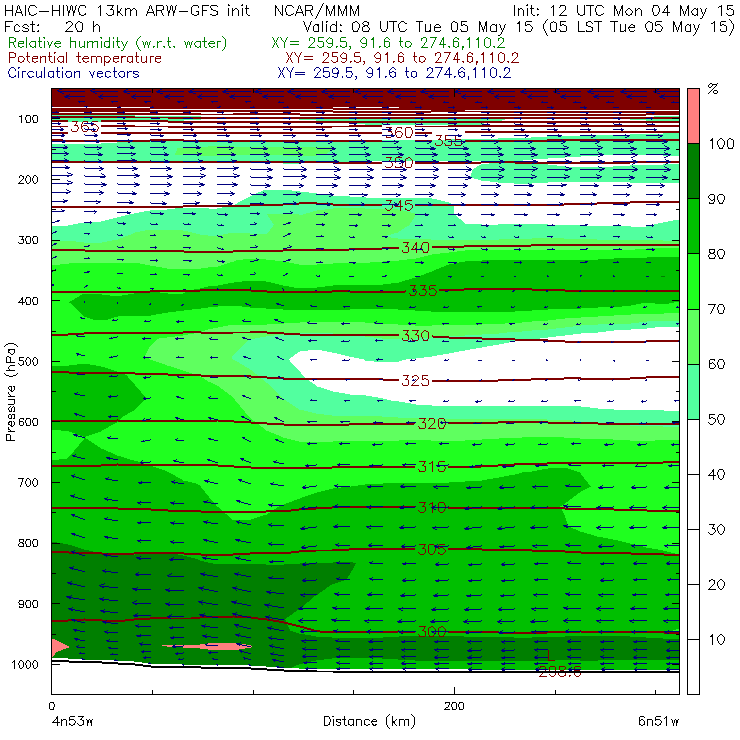Click the '100' colorbar scale label
The width and height of the screenshot is (740, 740).
pos(721,143)
